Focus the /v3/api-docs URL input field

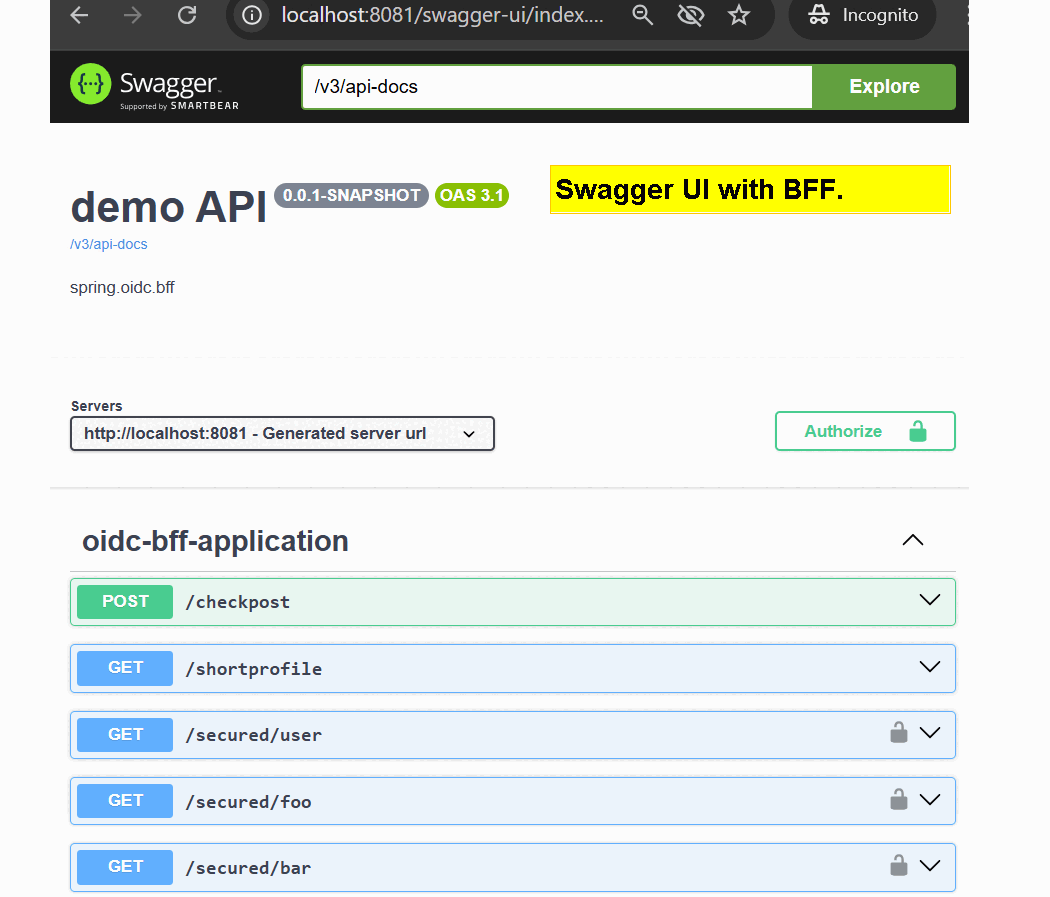[557, 86]
